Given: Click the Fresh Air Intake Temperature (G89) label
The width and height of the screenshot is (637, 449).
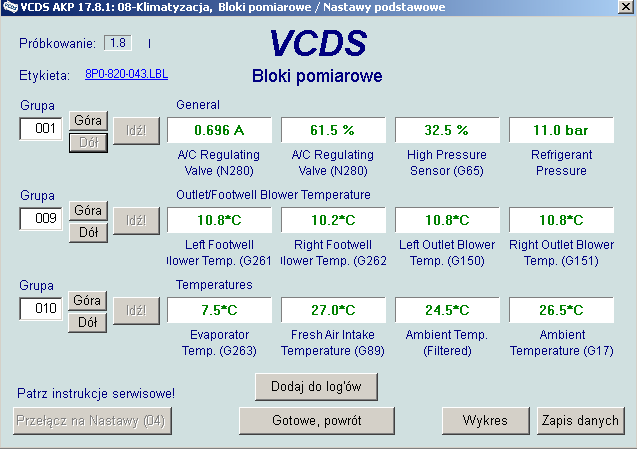Looking at the screenshot, I should [333, 343].
